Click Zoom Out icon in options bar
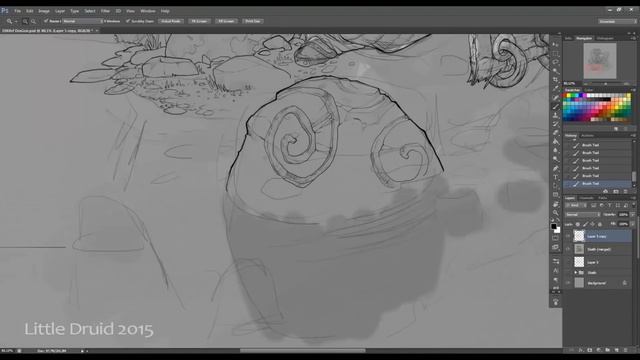The image size is (640, 360). coord(33,21)
